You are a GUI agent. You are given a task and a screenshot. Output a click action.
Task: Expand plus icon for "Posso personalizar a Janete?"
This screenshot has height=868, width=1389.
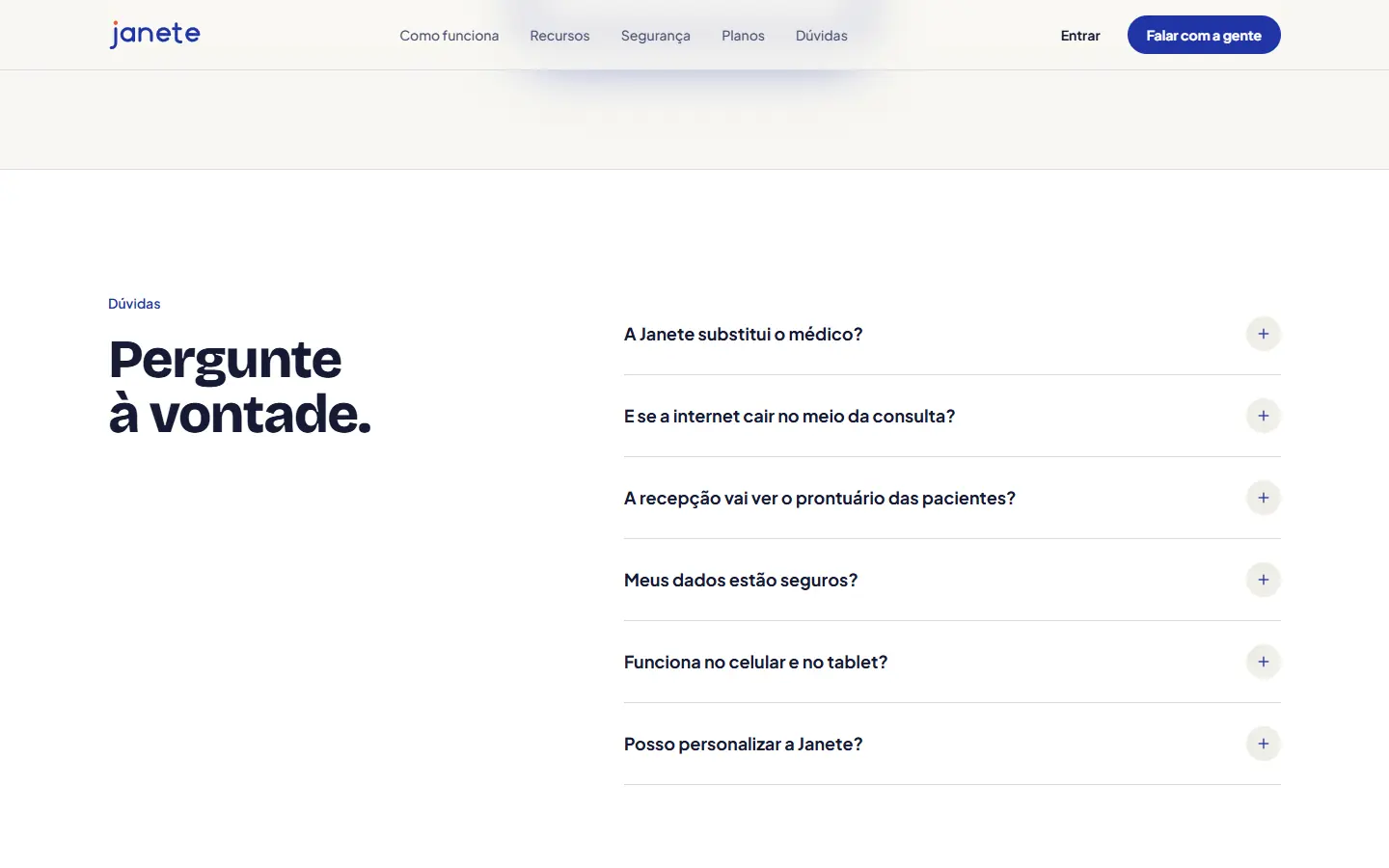(1264, 744)
